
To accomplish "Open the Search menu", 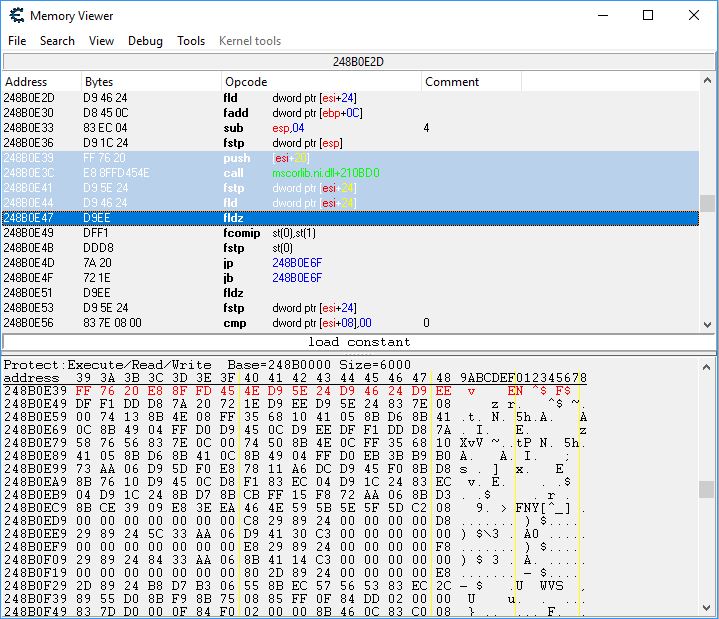I will click(x=57, y=41).
